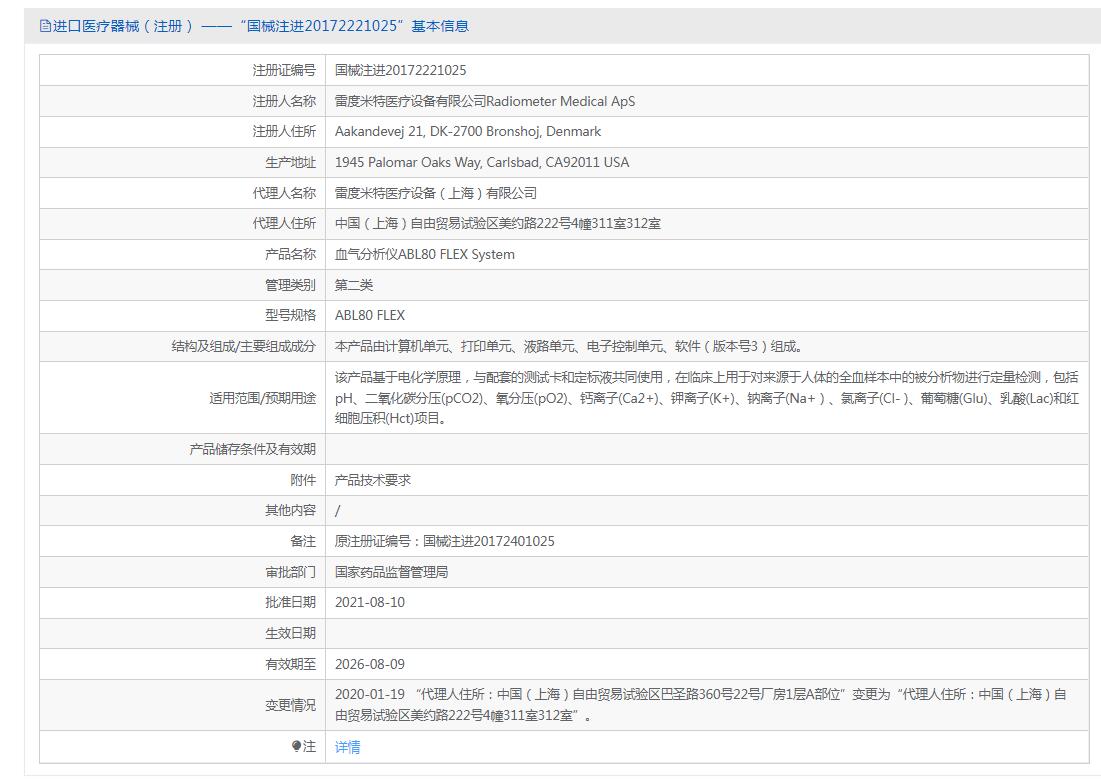Click agent name 雷度米特医疗设备（上海）有限公司

pos(436,193)
